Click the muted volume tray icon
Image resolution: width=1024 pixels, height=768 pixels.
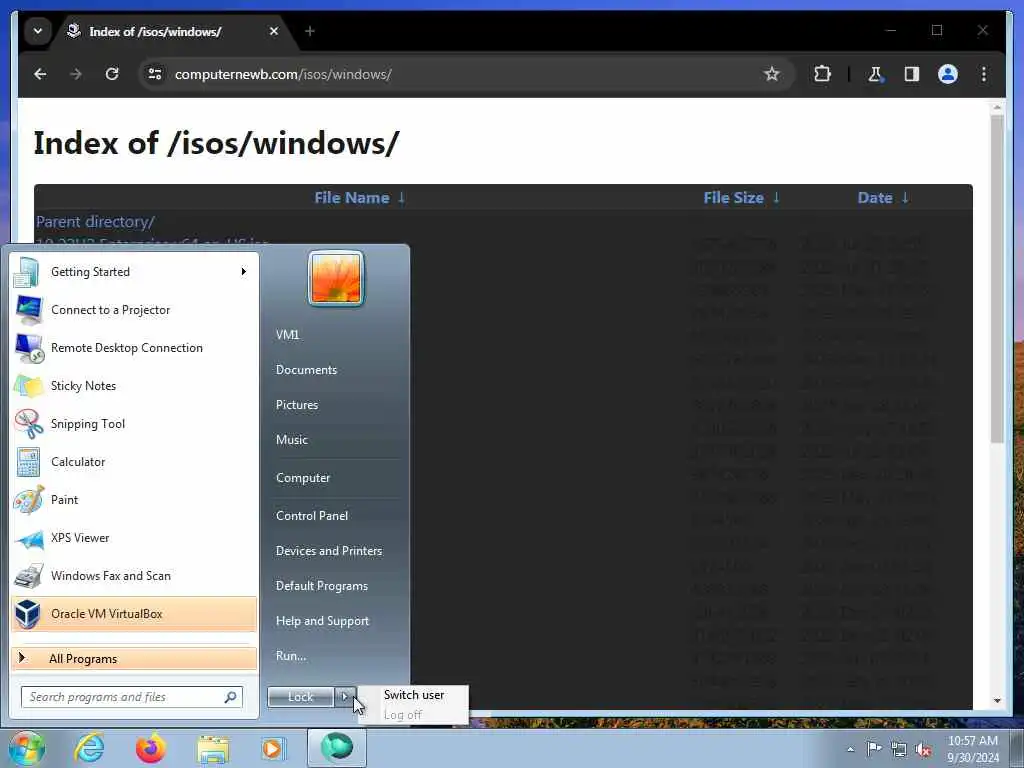[x=923, y=750]
